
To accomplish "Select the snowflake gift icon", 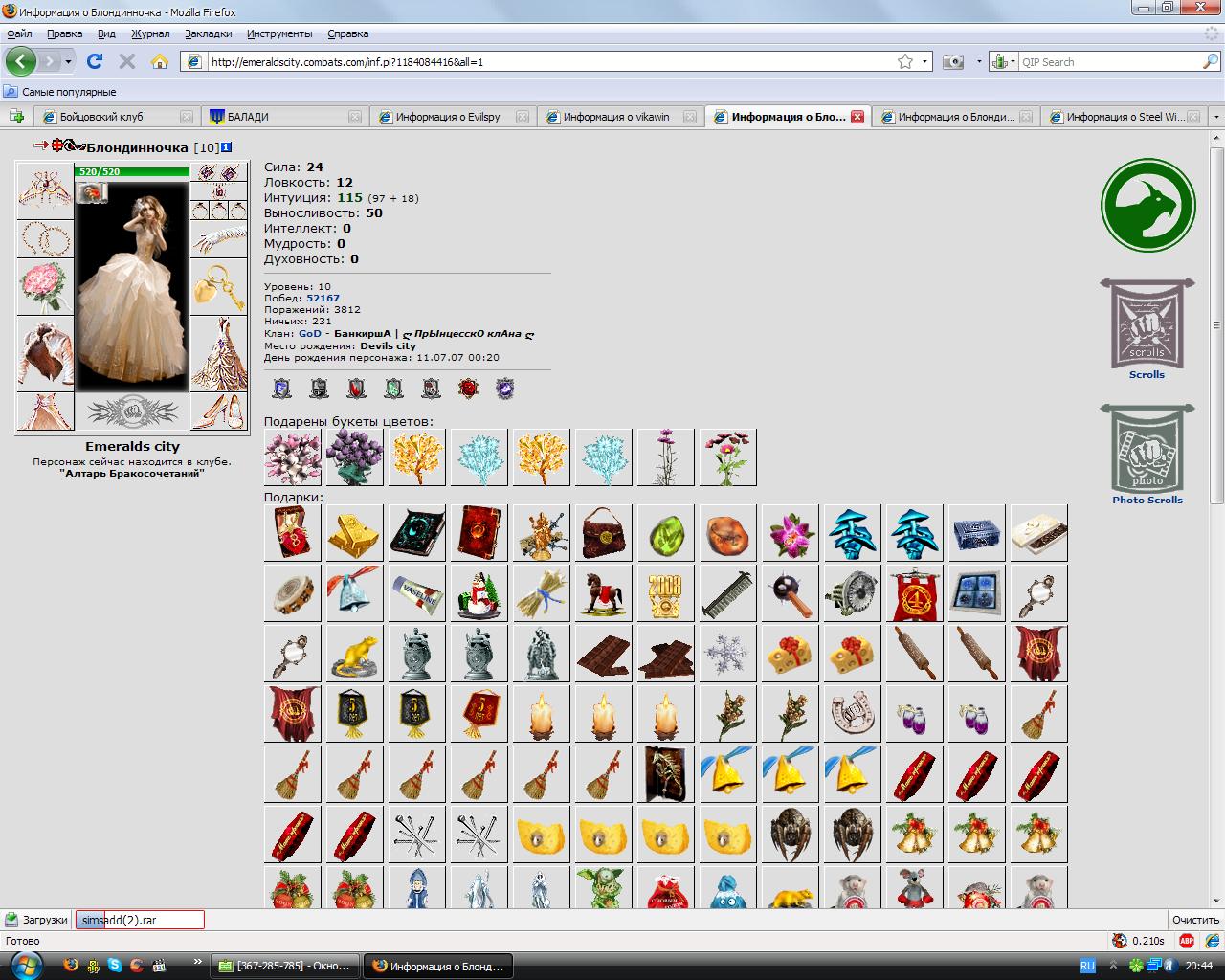I will pyautogui.click(x=728, y=654).
